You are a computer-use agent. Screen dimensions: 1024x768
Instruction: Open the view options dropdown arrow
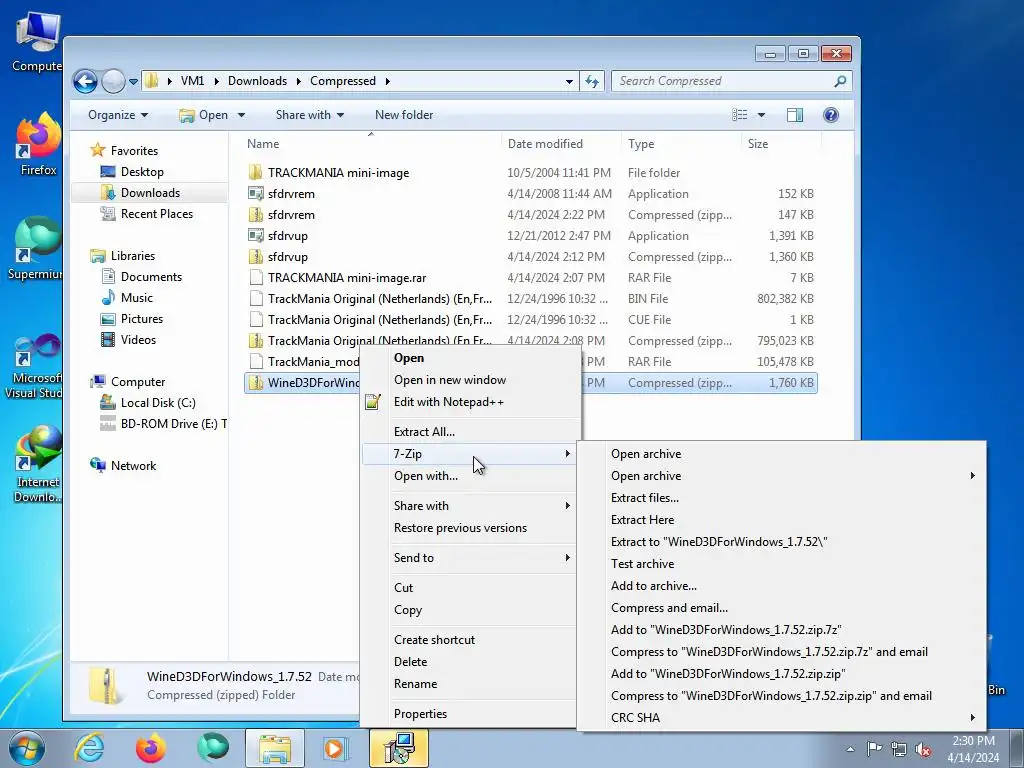coord(761,115)
